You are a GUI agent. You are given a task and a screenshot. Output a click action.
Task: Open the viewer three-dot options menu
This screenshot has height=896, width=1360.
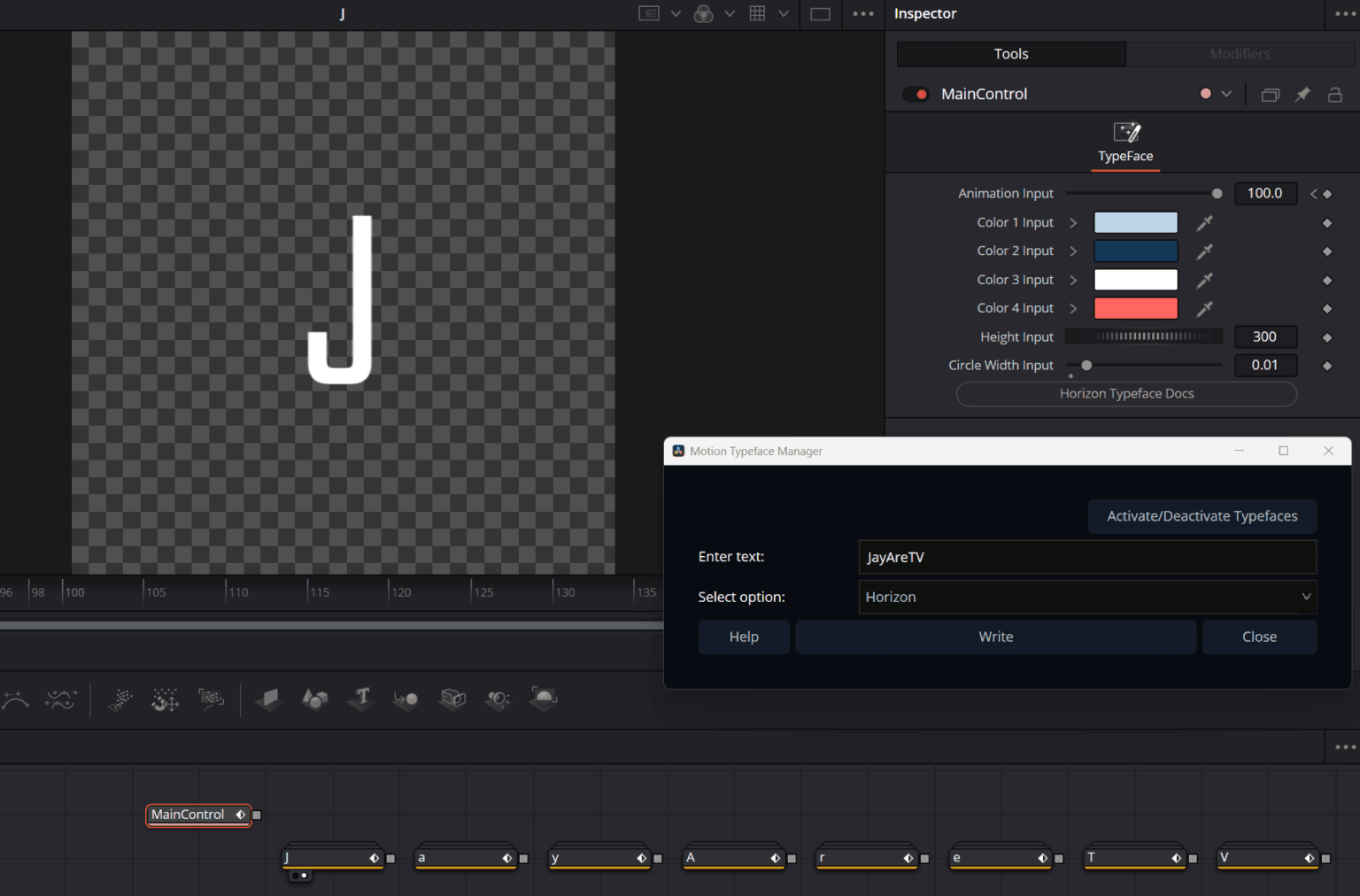click(x=863, y=13)
